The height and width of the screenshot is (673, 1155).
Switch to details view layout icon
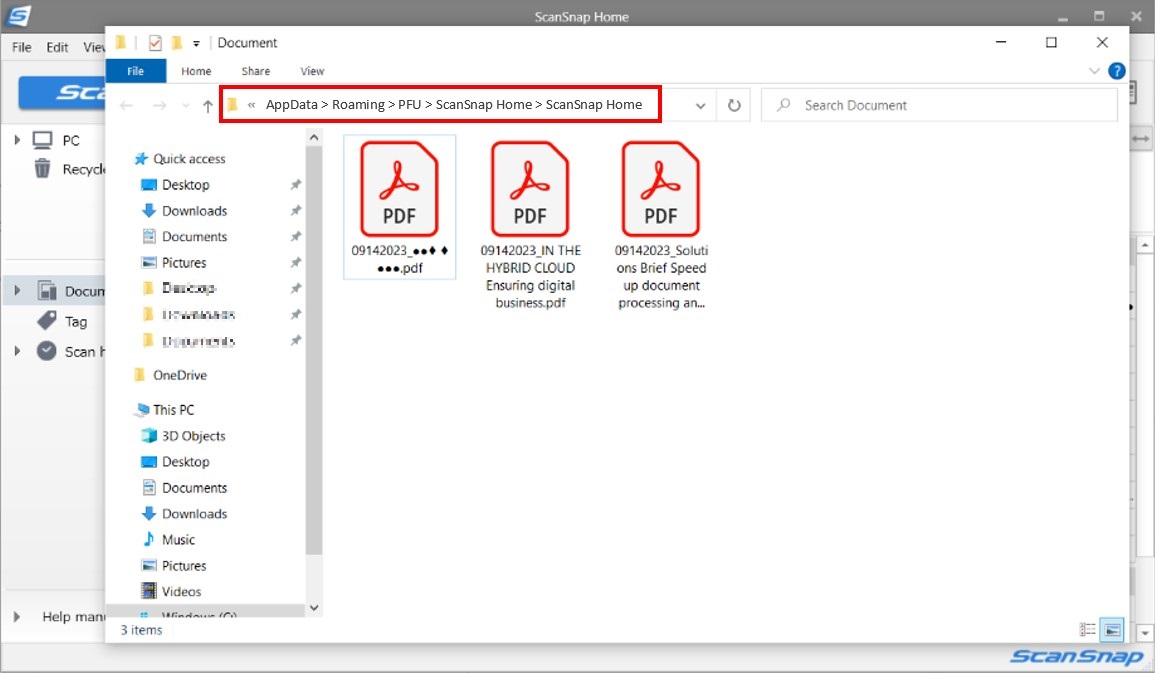pyautogui.click(x=1087, y=629)
